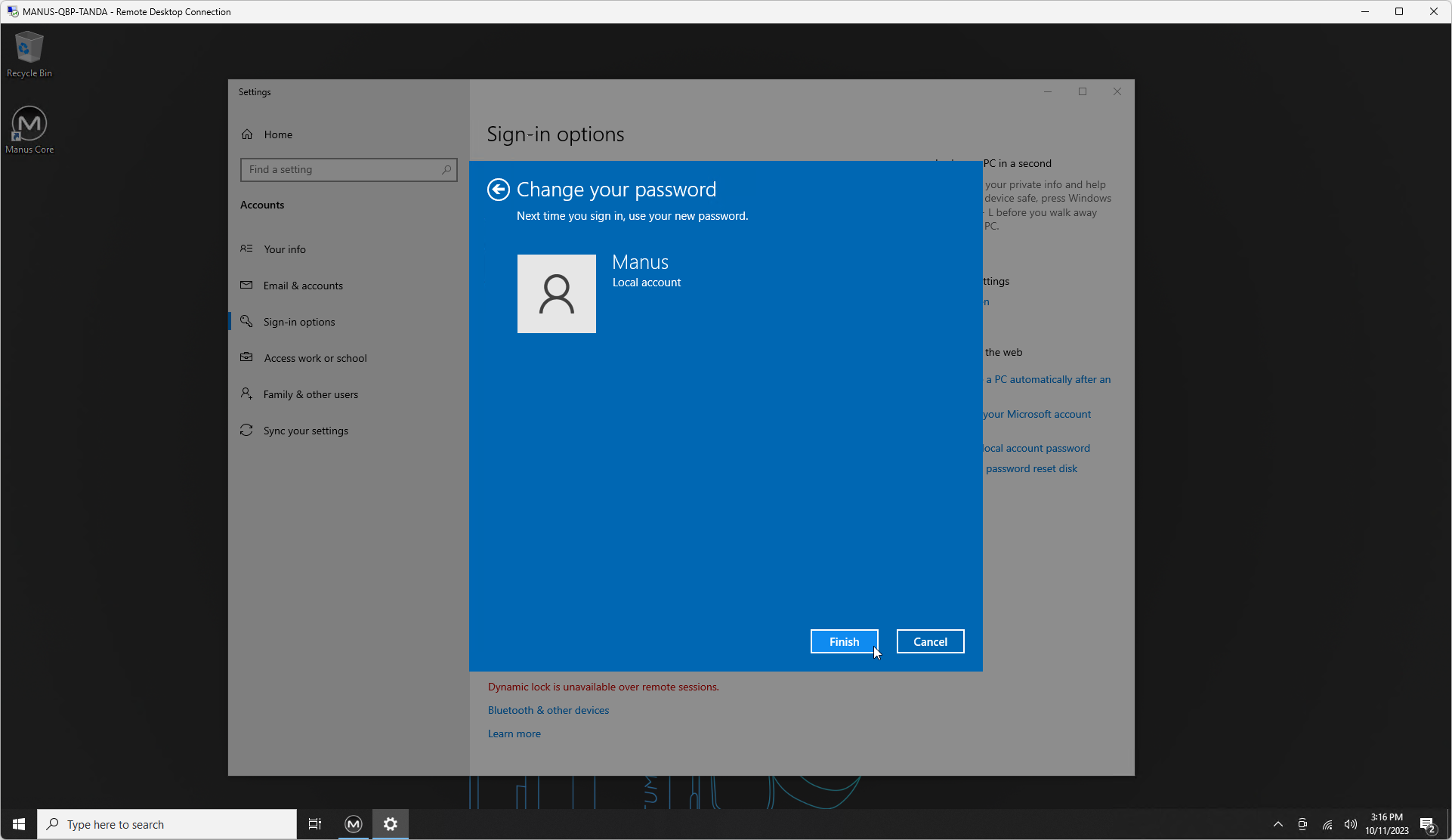Open Manus Core desktop shortcut
Image resolution: width=1452 pixels, height=840 pixels.
pyautogui.click(x=29, y=130)
